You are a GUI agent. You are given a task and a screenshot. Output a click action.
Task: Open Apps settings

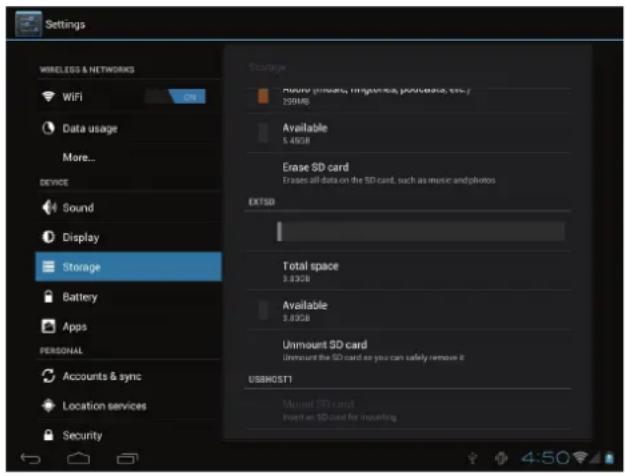128,327
